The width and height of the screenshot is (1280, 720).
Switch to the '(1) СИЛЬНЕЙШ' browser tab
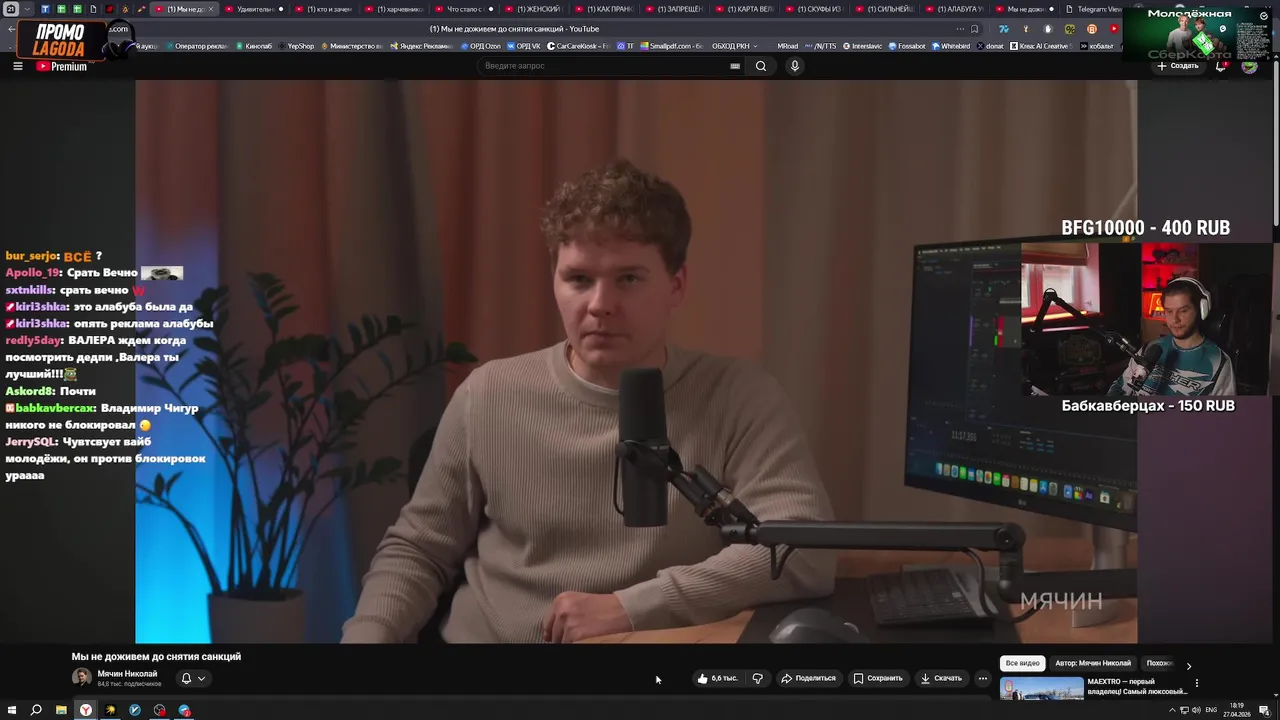click(x=884, y=9)
